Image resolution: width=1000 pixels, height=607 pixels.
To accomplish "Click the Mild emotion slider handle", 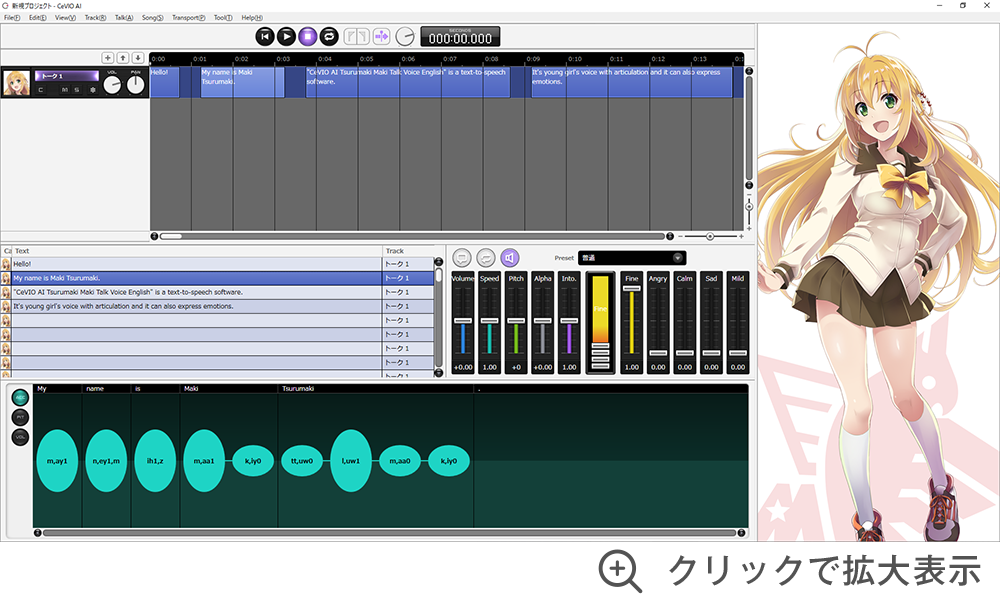I will (738, 353).
